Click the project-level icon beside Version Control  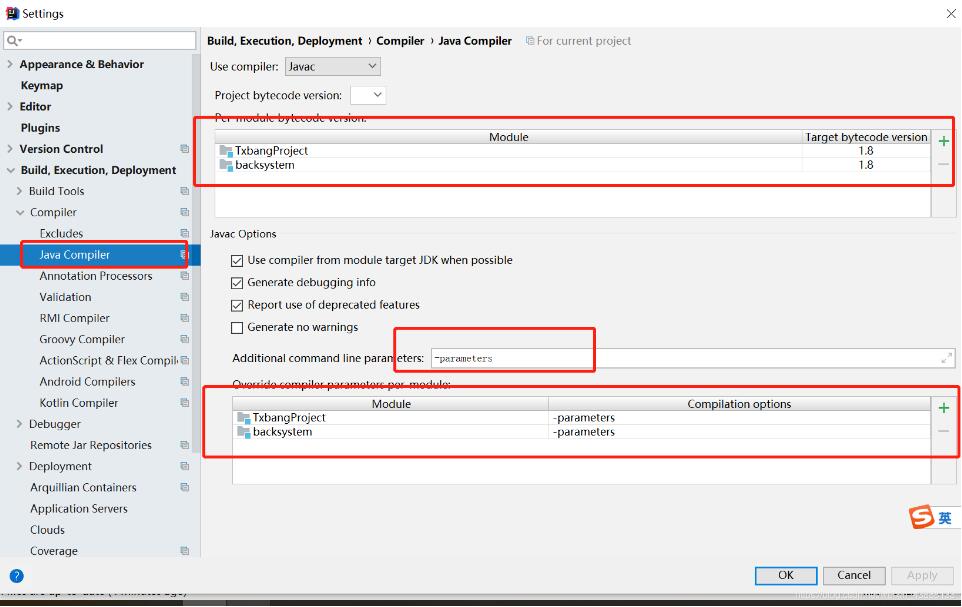click(184, 149)
